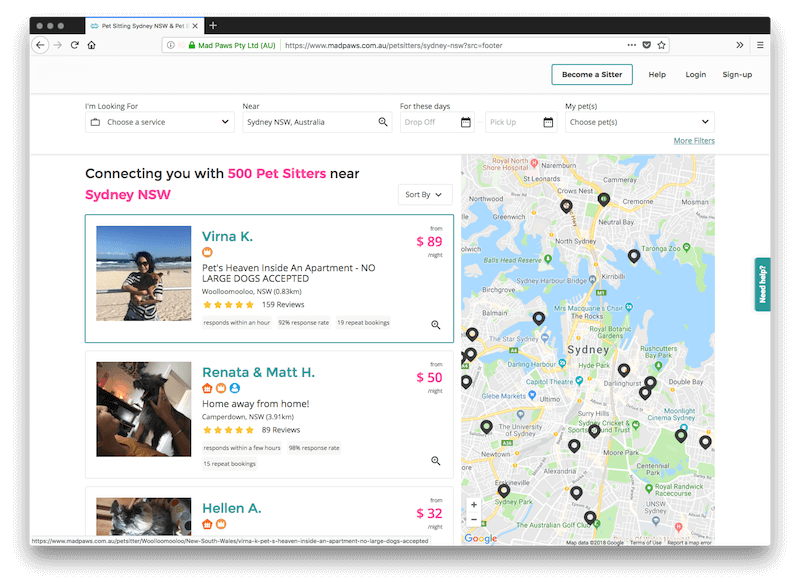Image resolution: width=800 pixels, height=588 pixels.
Task: Click the search magnifier in the Near field
Action: tap(381, 121)
